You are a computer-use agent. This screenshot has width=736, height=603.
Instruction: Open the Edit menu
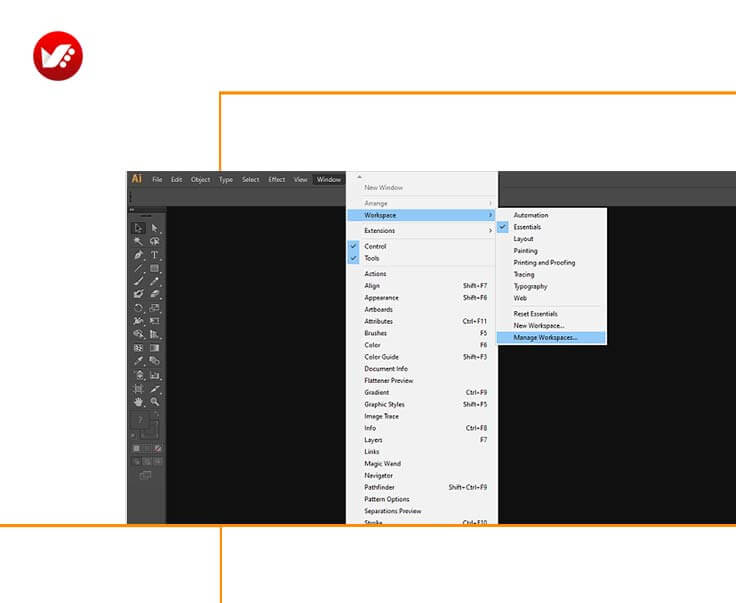pos(176,180)
